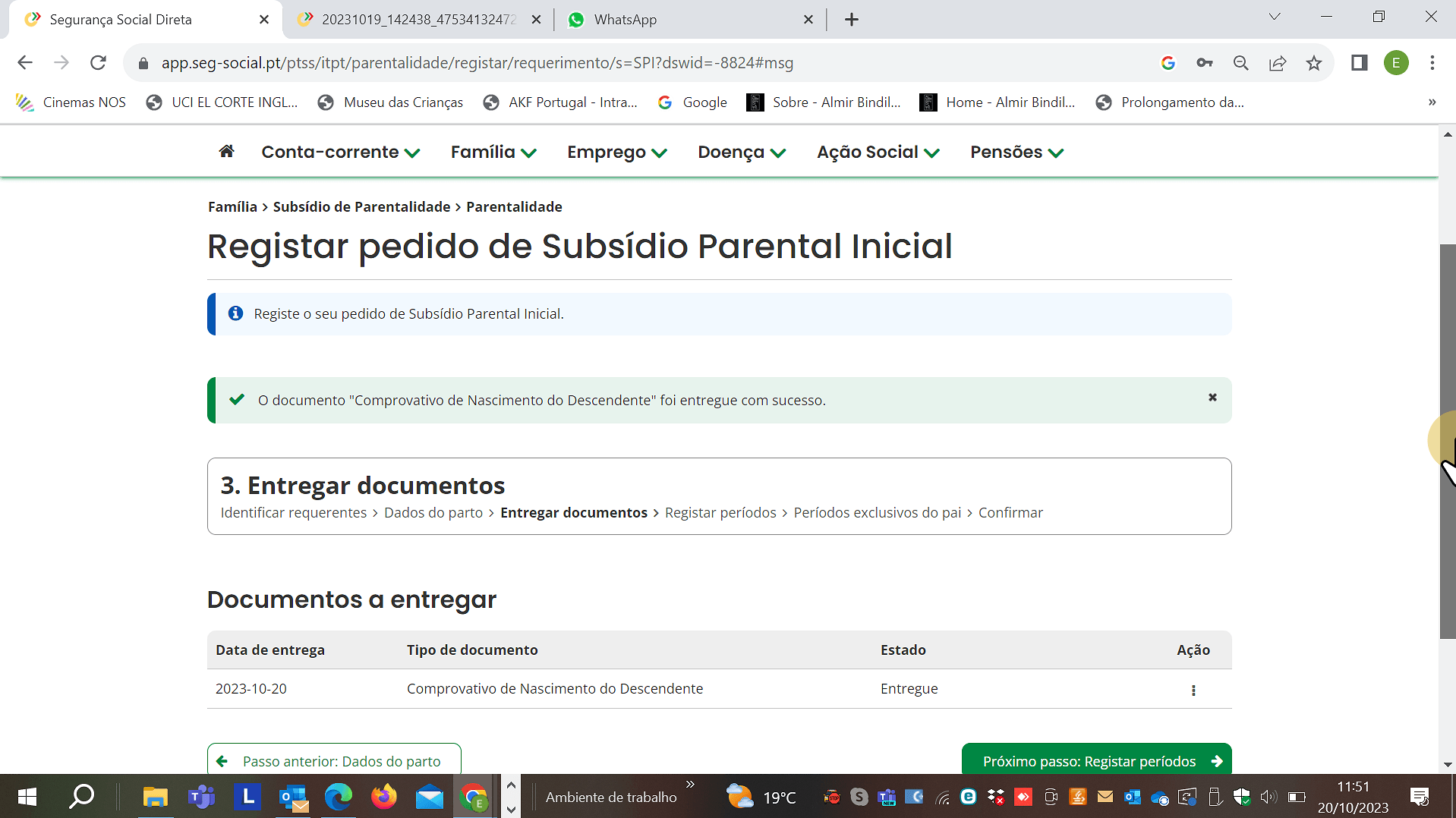Go back via Passo anterior: Dados do parto
This screenshot has height=818, width=1456.
pyautogui.click(x=334, y=760)
